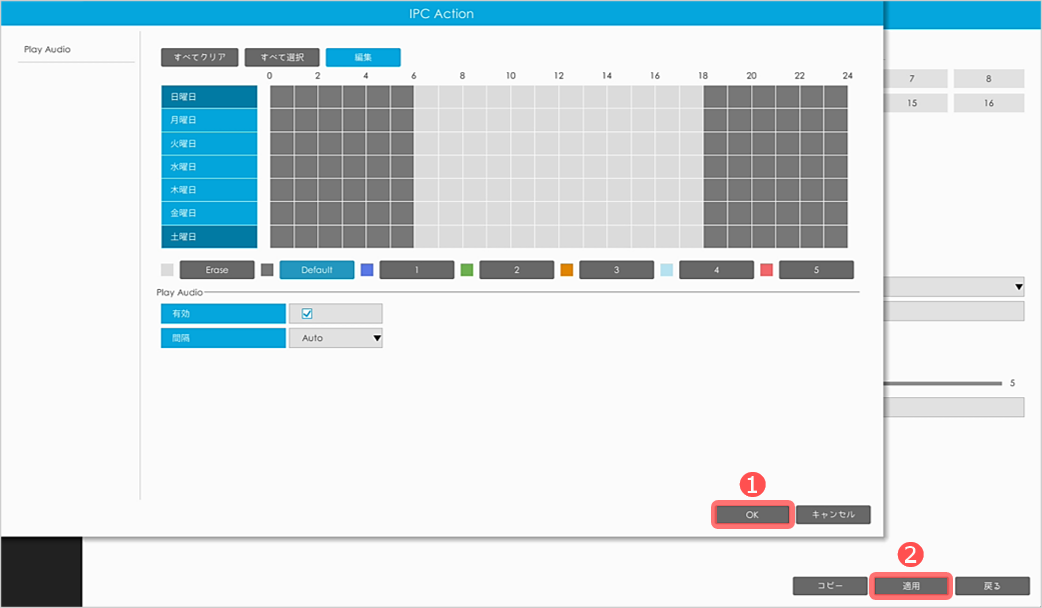Click the green color swatch for schedule 2

pyautogui.click(x=467, y=270)
